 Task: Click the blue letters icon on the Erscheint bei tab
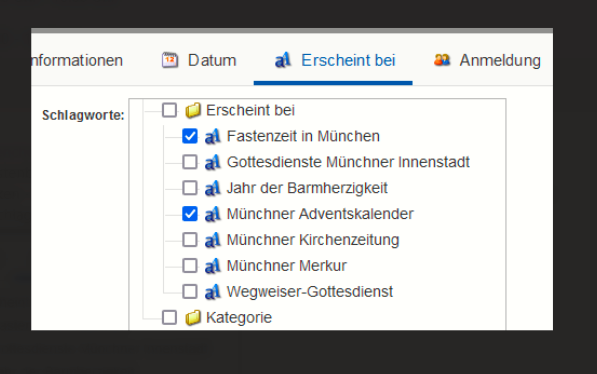(283, 60)
